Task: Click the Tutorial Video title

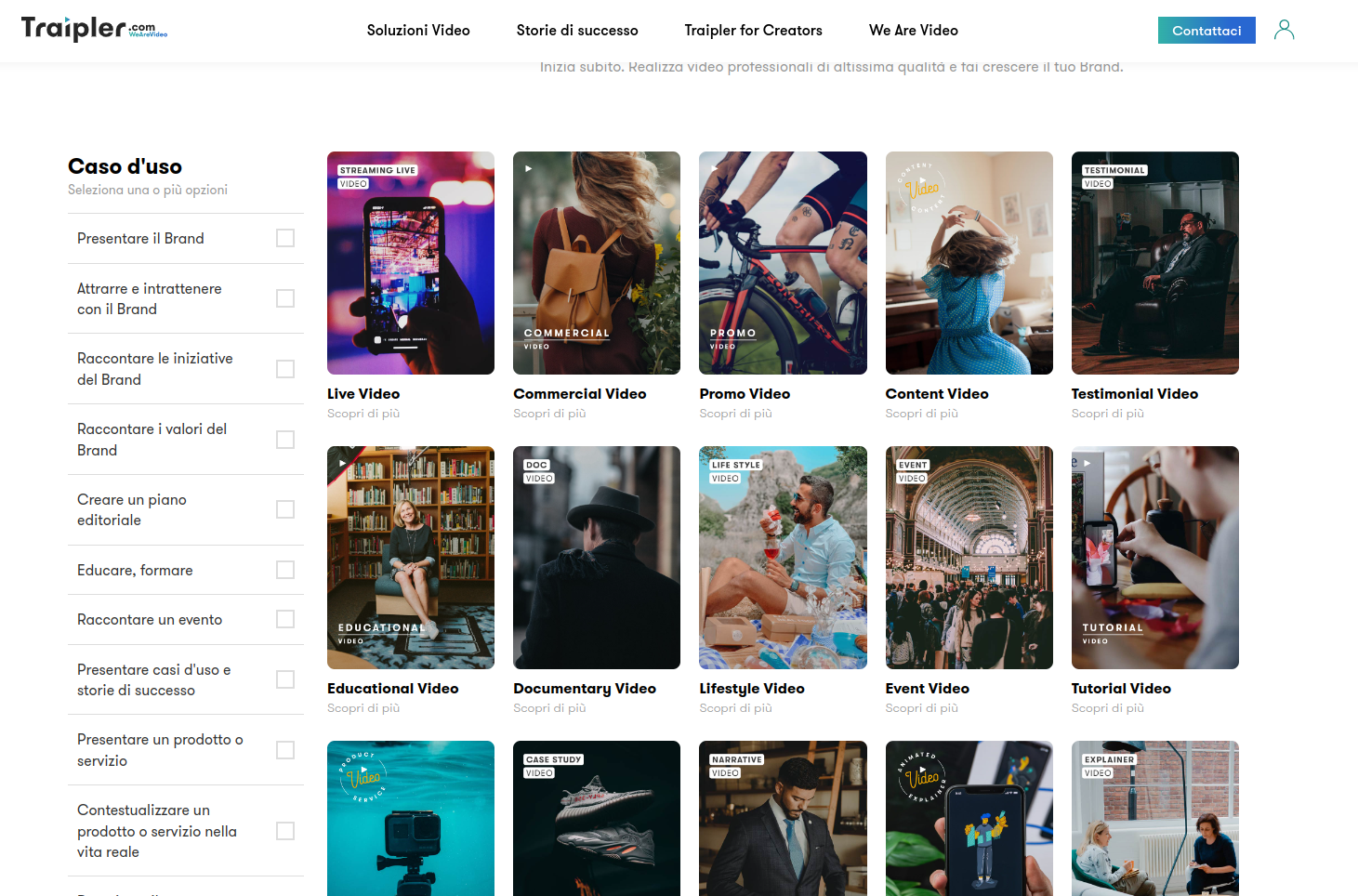Action: [1121, 689]
